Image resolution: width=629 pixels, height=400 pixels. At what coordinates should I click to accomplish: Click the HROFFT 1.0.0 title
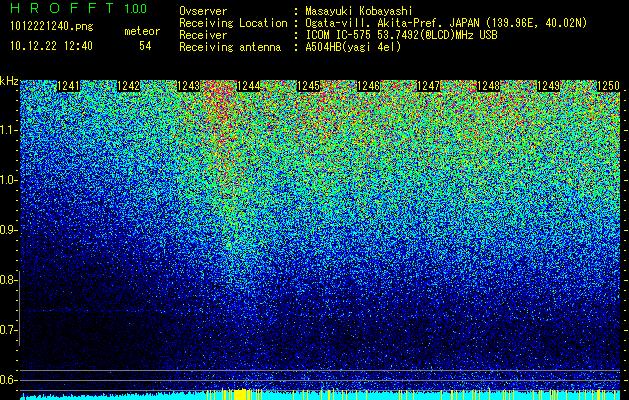pos(79,8)
